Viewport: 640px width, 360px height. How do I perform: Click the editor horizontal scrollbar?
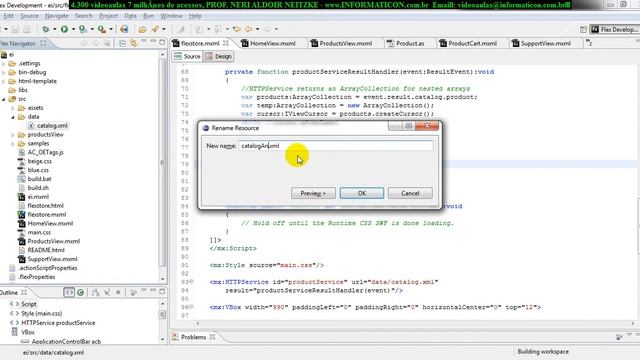click(414, 323)
